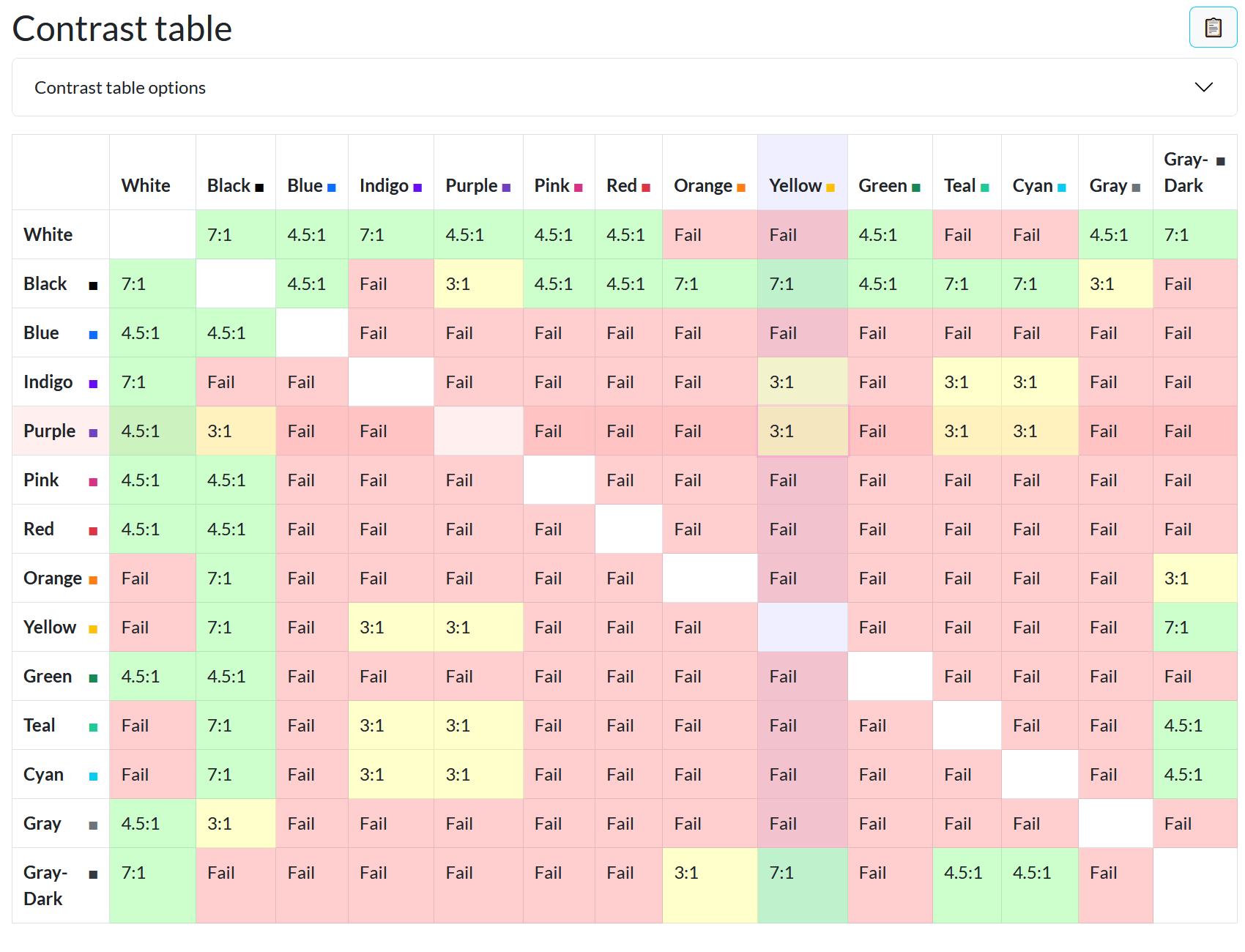Click the Red column header swatch
Viewport: 1245px width, 952px height.
tap(646, 187)
